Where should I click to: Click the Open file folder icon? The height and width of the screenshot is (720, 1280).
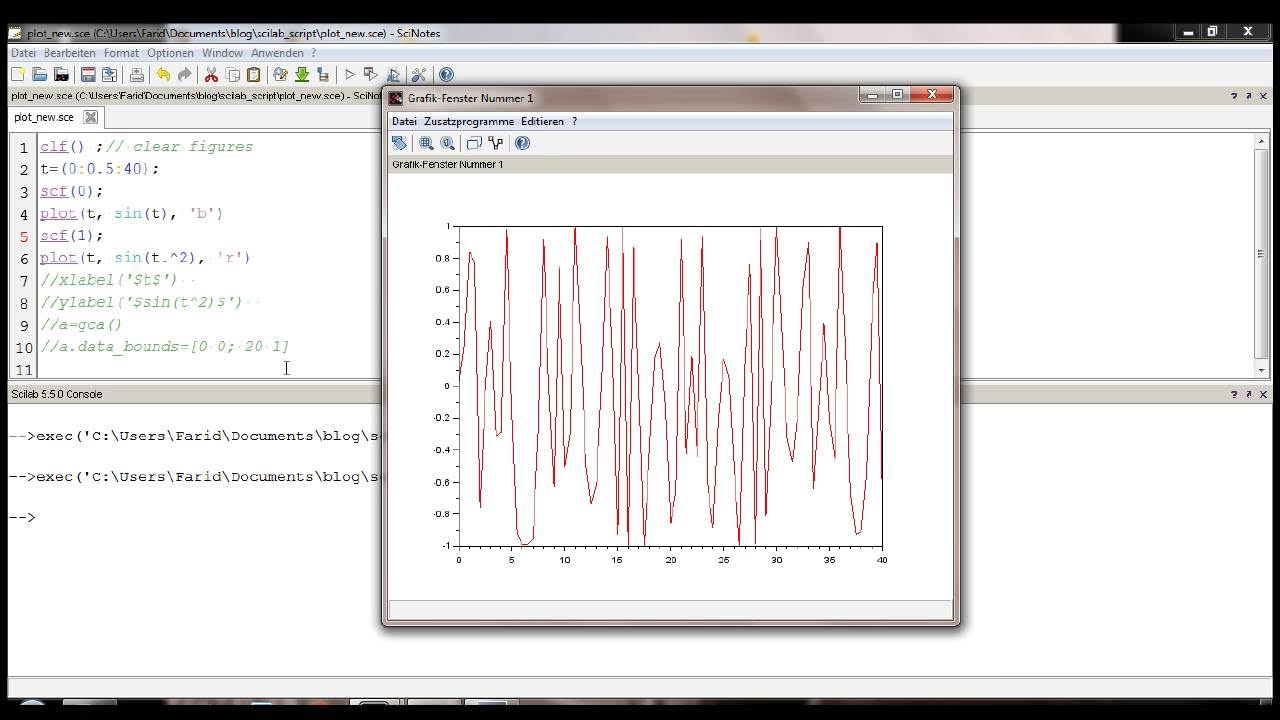[x=40, y=74]
